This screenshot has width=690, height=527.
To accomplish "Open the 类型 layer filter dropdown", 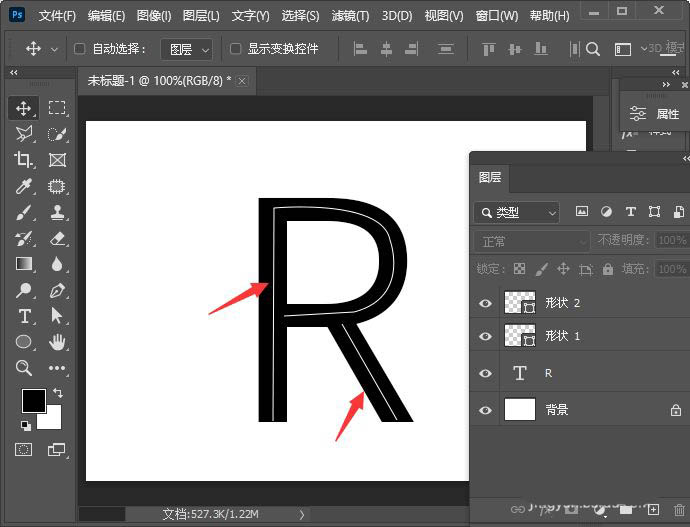I will (x=517, y=212).
